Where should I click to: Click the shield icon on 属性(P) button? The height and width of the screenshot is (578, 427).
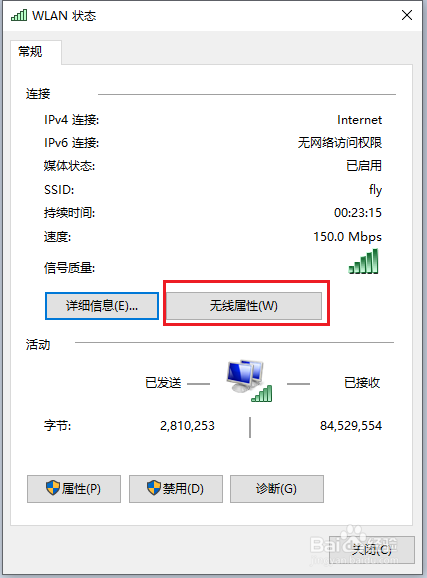tap(53, 488)
